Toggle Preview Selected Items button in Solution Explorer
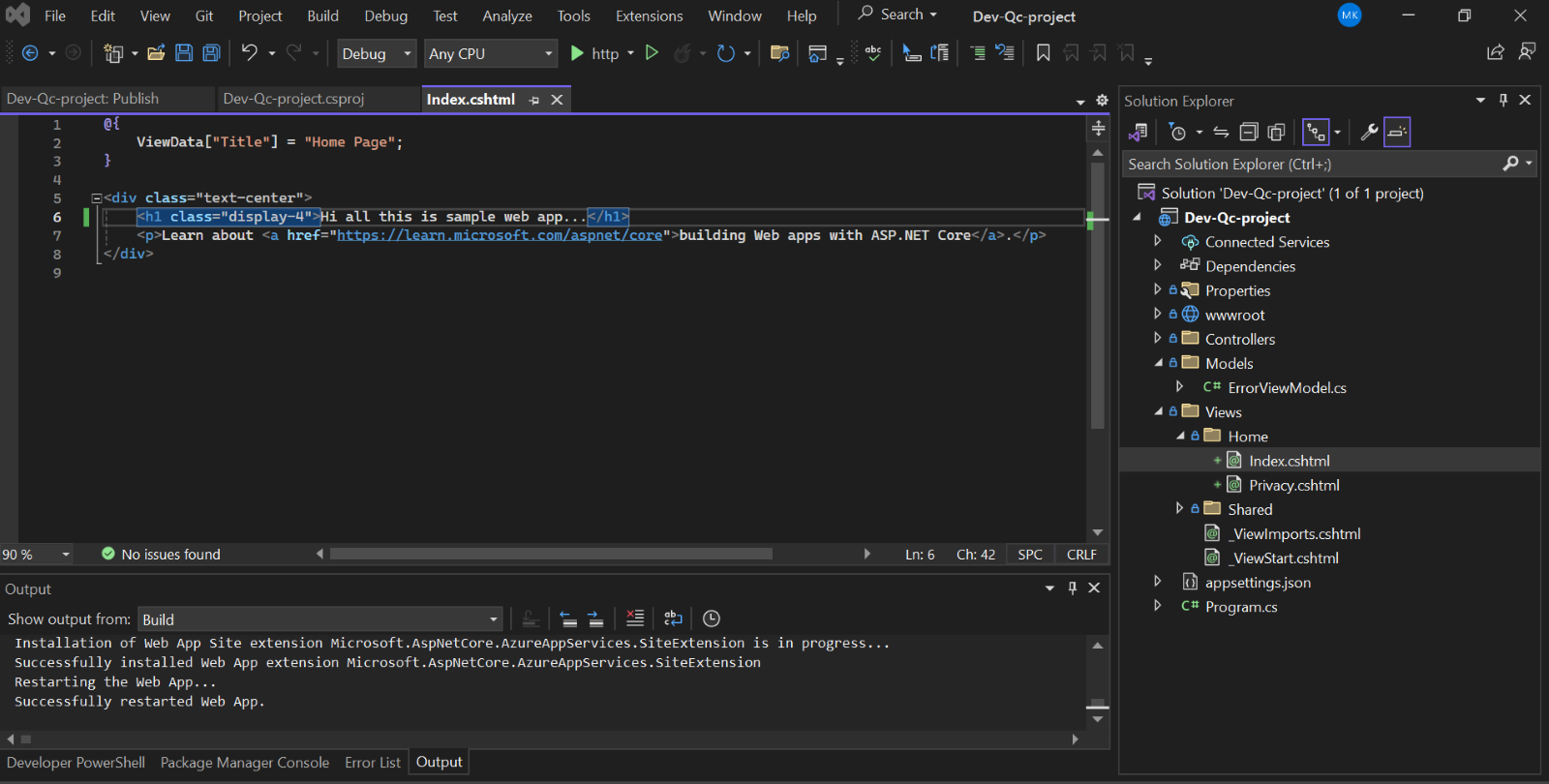The image size is (1549, 784). tap(1397, 132)
